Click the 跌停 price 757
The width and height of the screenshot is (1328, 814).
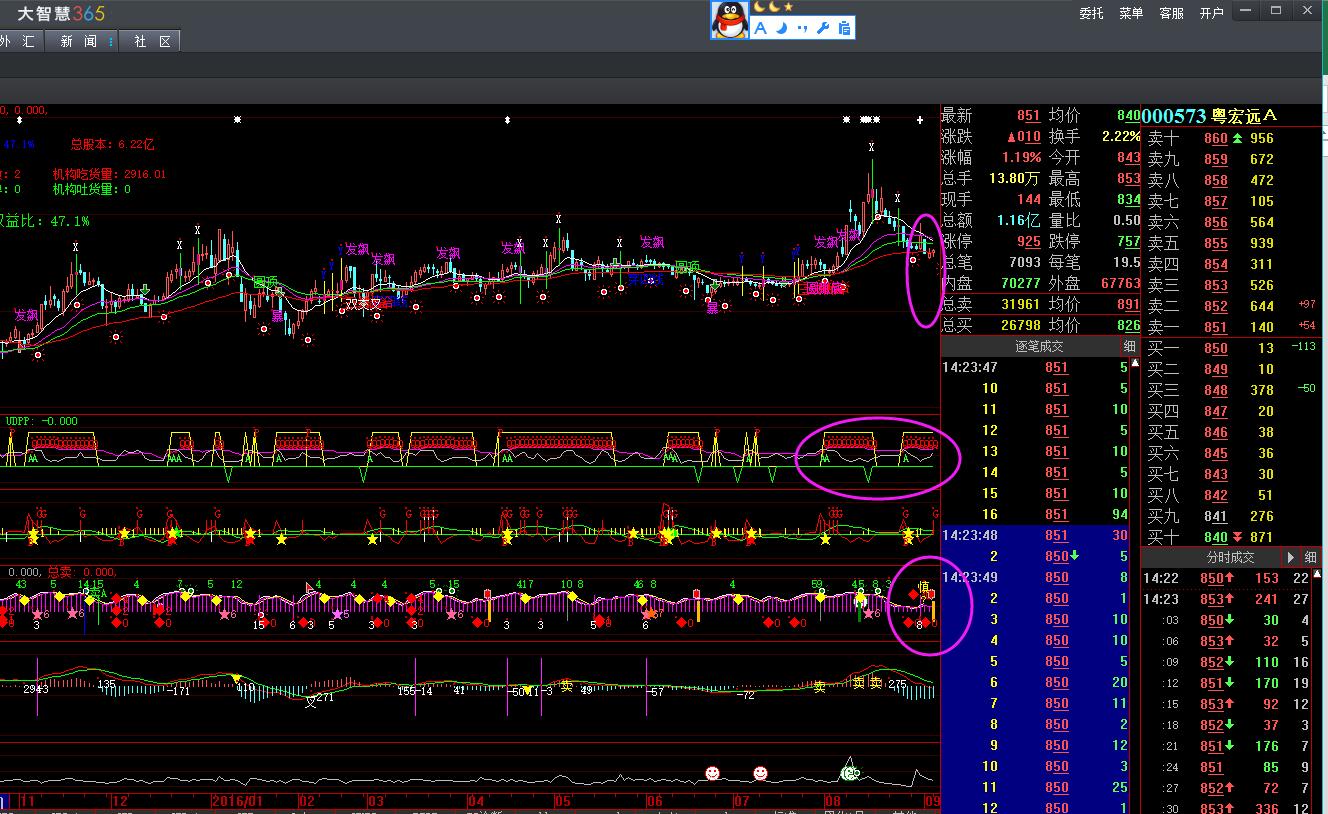(1128, 242)
